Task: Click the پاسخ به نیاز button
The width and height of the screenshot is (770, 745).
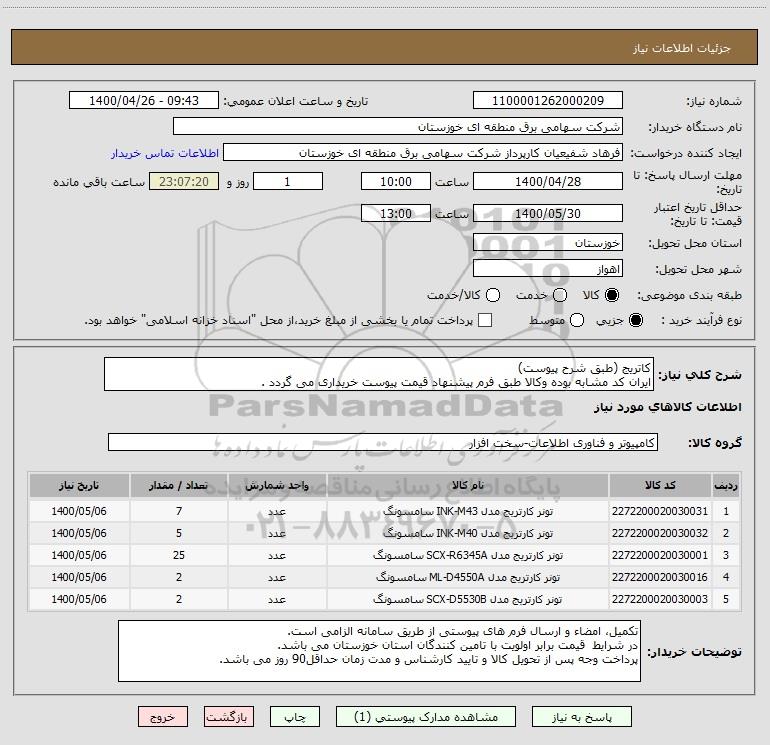Action: tap(582, 717)
